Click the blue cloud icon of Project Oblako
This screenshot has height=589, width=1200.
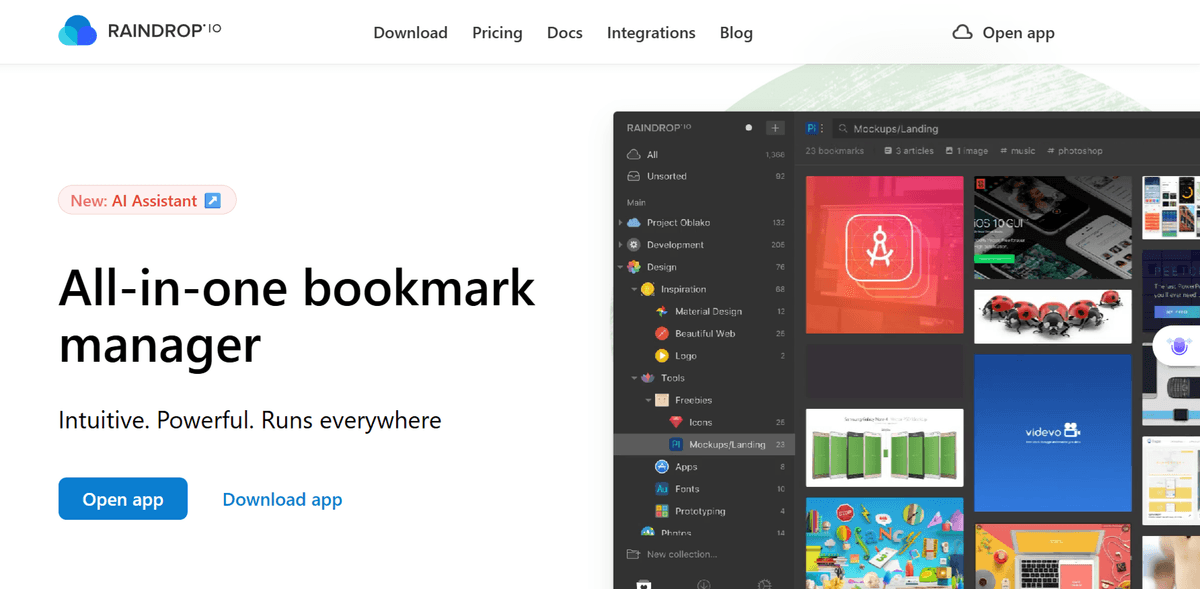coord(634,223)
